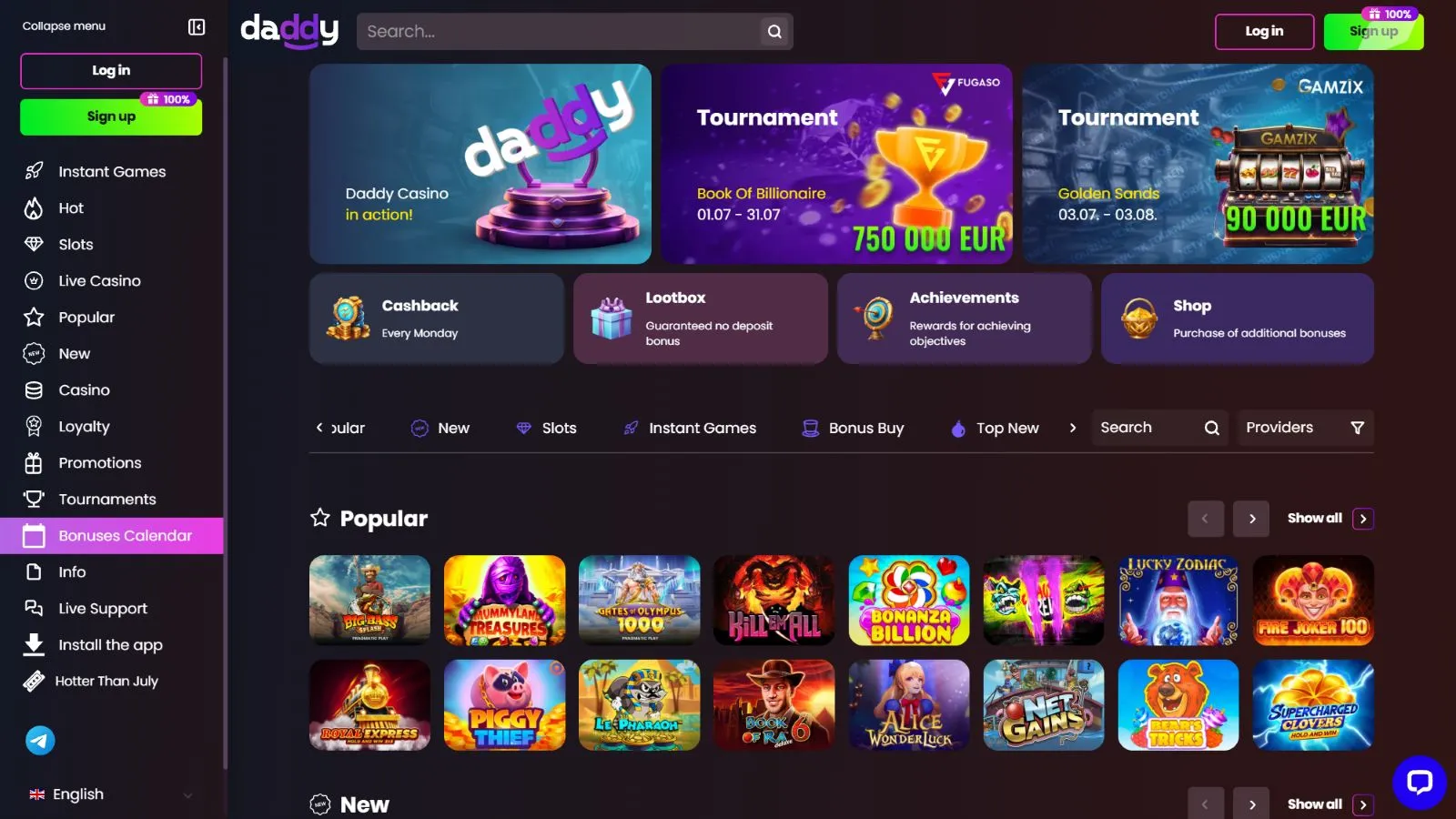Open the Telegram channel icon
This screenshot has width=1456, height=819.
pos(40,741)
